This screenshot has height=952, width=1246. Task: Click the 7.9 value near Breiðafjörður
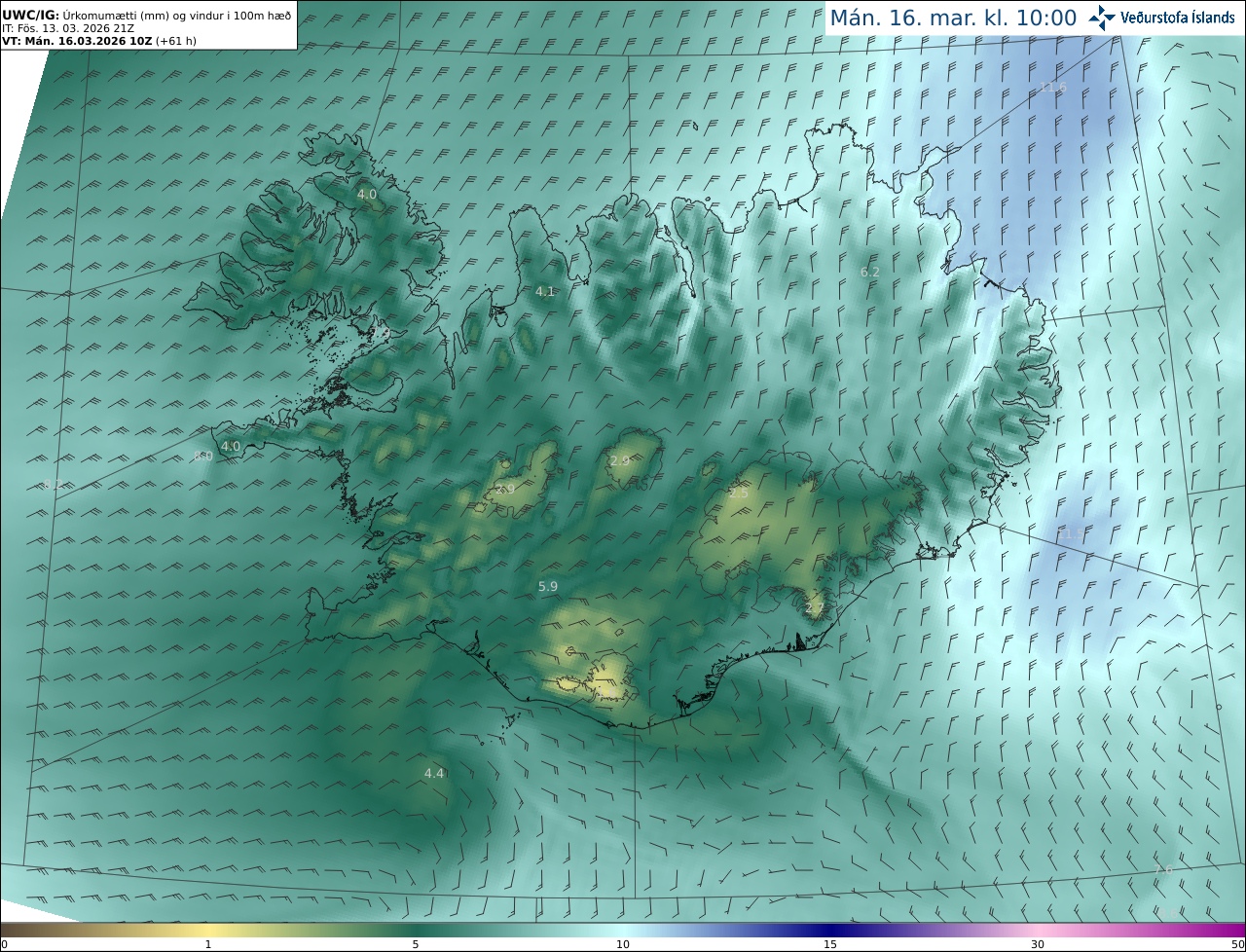[x=381, y=333]
